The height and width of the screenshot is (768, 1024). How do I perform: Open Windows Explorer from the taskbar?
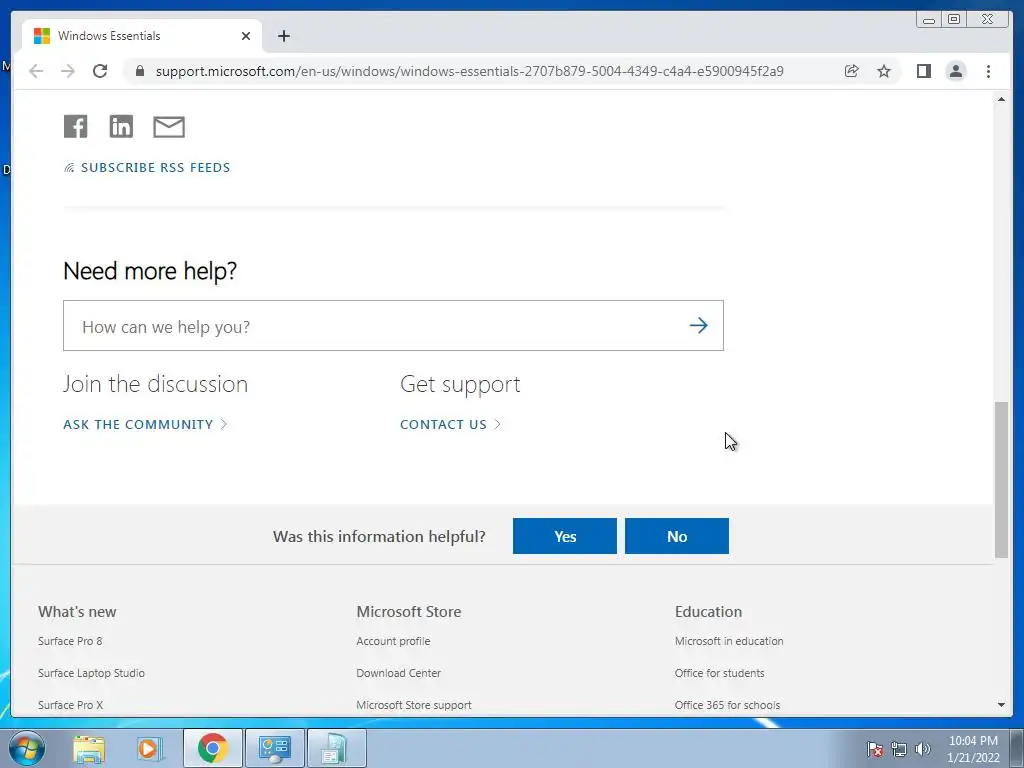click(89, 748)
